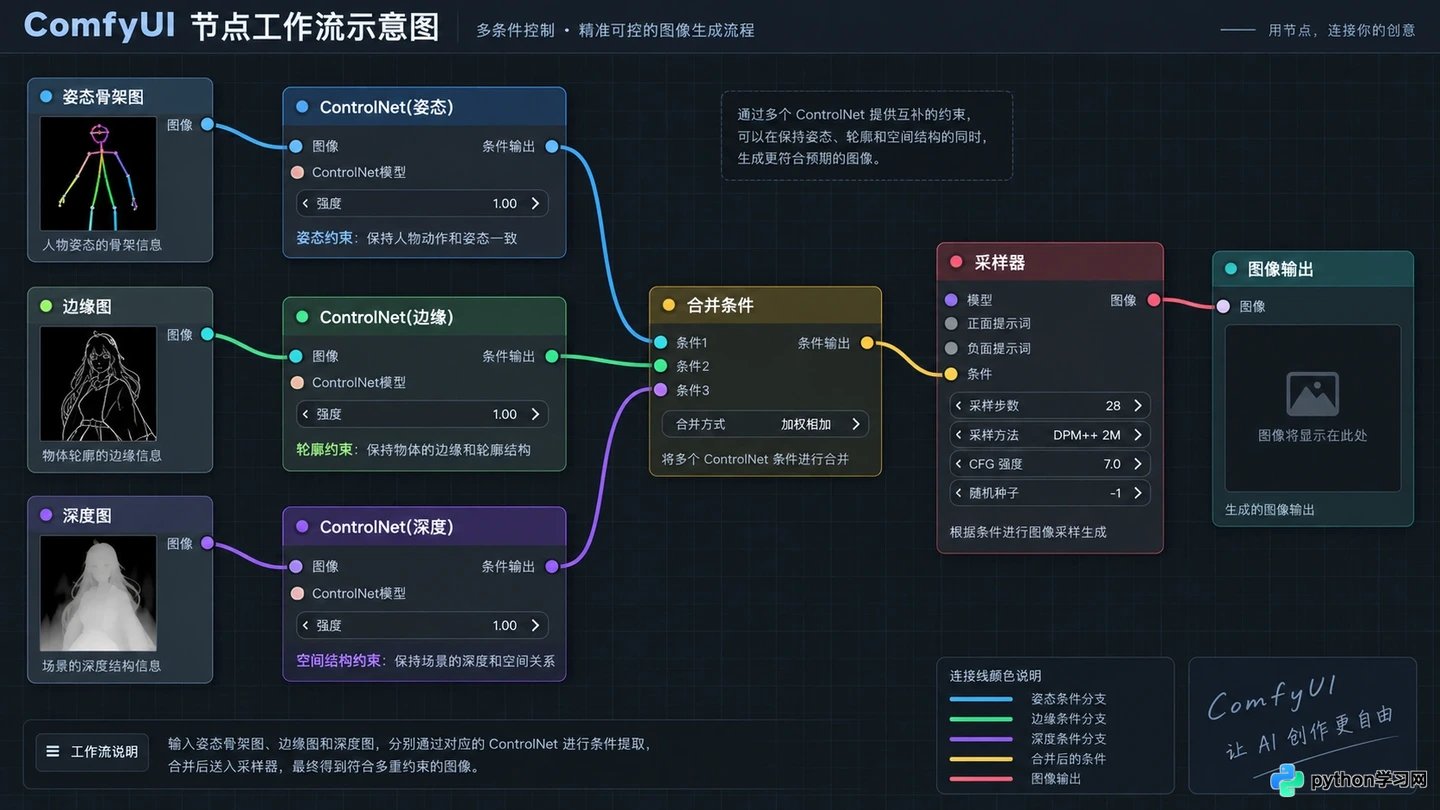
Task: Click the right arrow of 采样方法 DPM++ 2M
Action: tap(1138, 435)
